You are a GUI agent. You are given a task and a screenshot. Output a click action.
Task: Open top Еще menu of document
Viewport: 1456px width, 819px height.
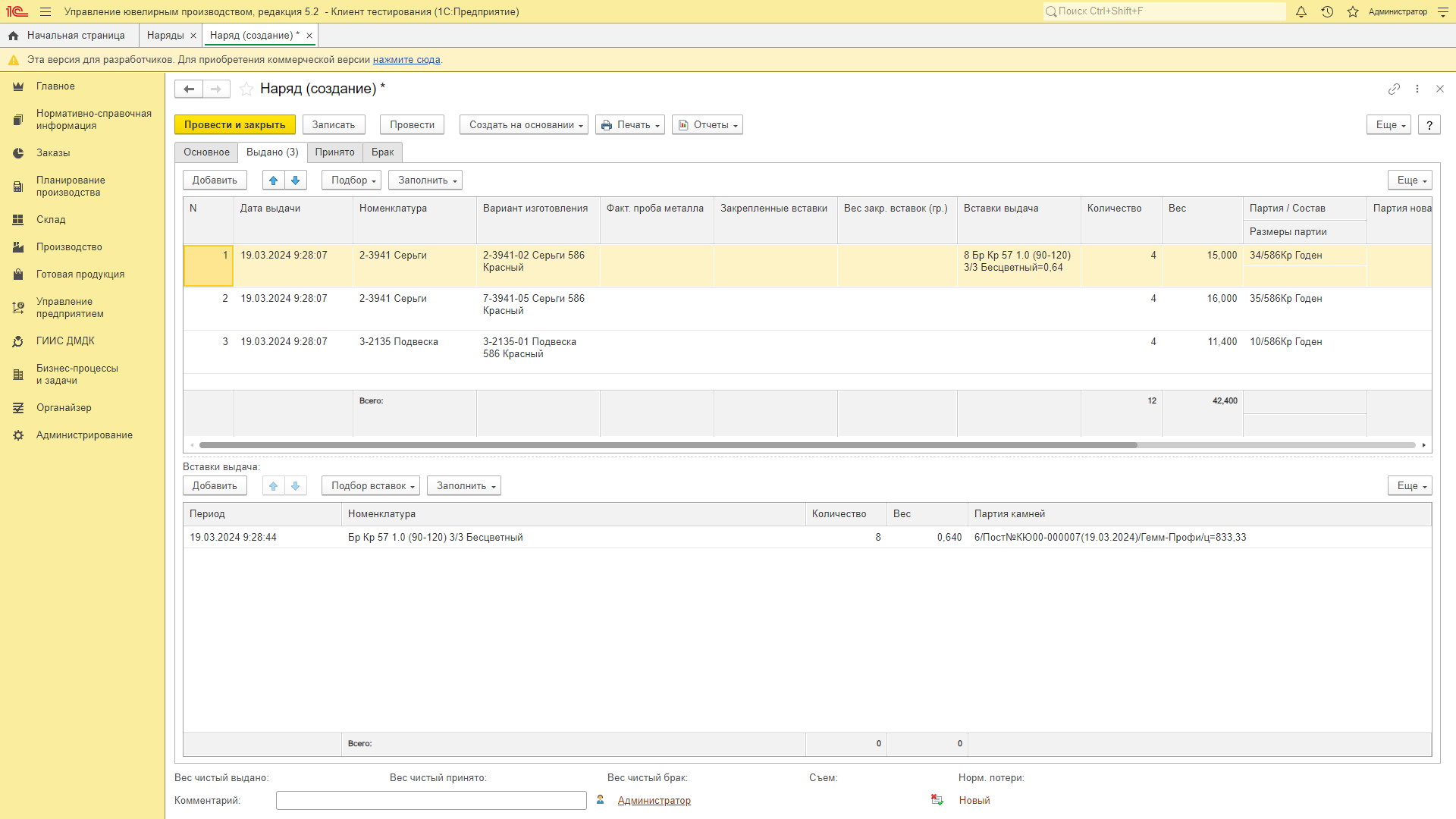pos(1389,125)
